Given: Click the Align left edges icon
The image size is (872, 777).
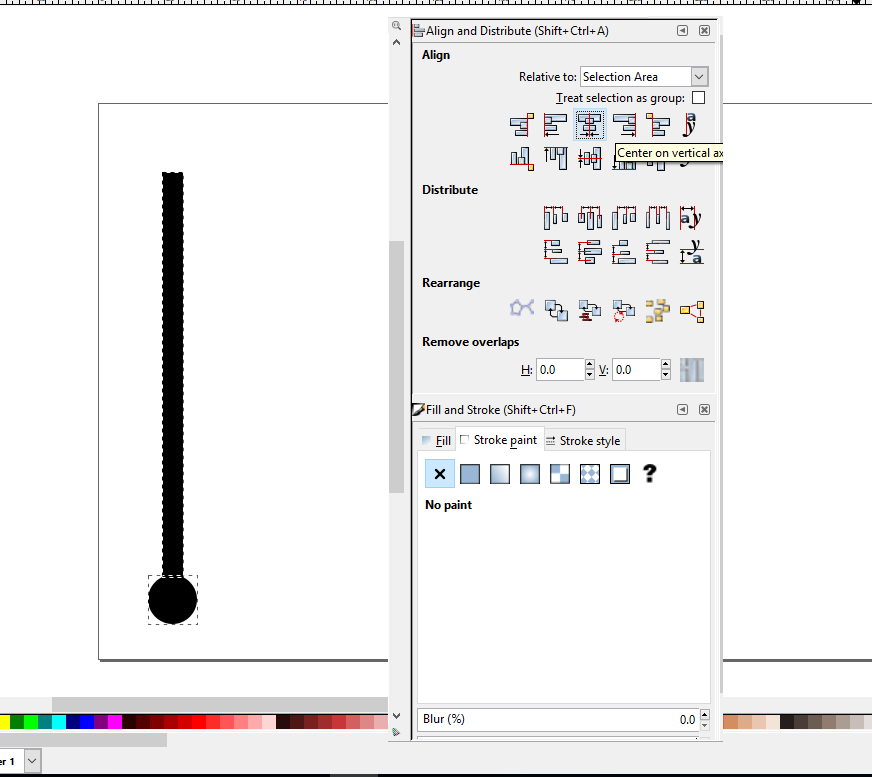Looking at the screenshot, I should pyautogui.click(x=556, y=125).
